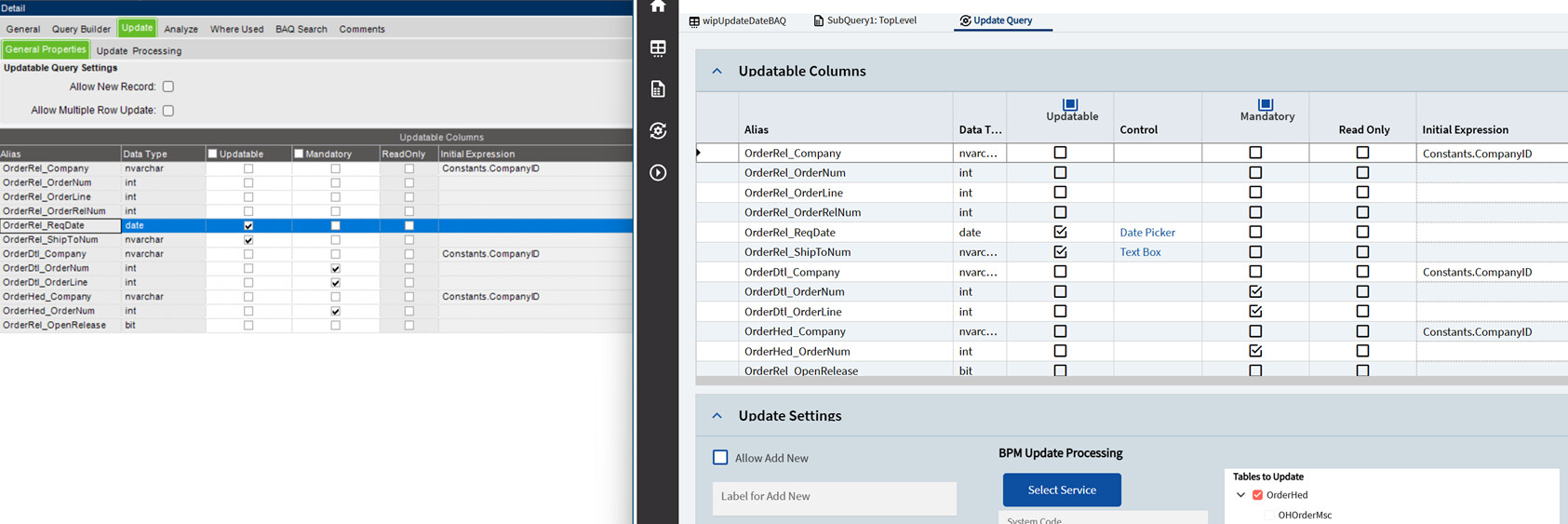Uncheck Updatable for OrderRel_ReqDate in the right grid
Viewport: 1568px width, 524px height.
[1060, 232]
